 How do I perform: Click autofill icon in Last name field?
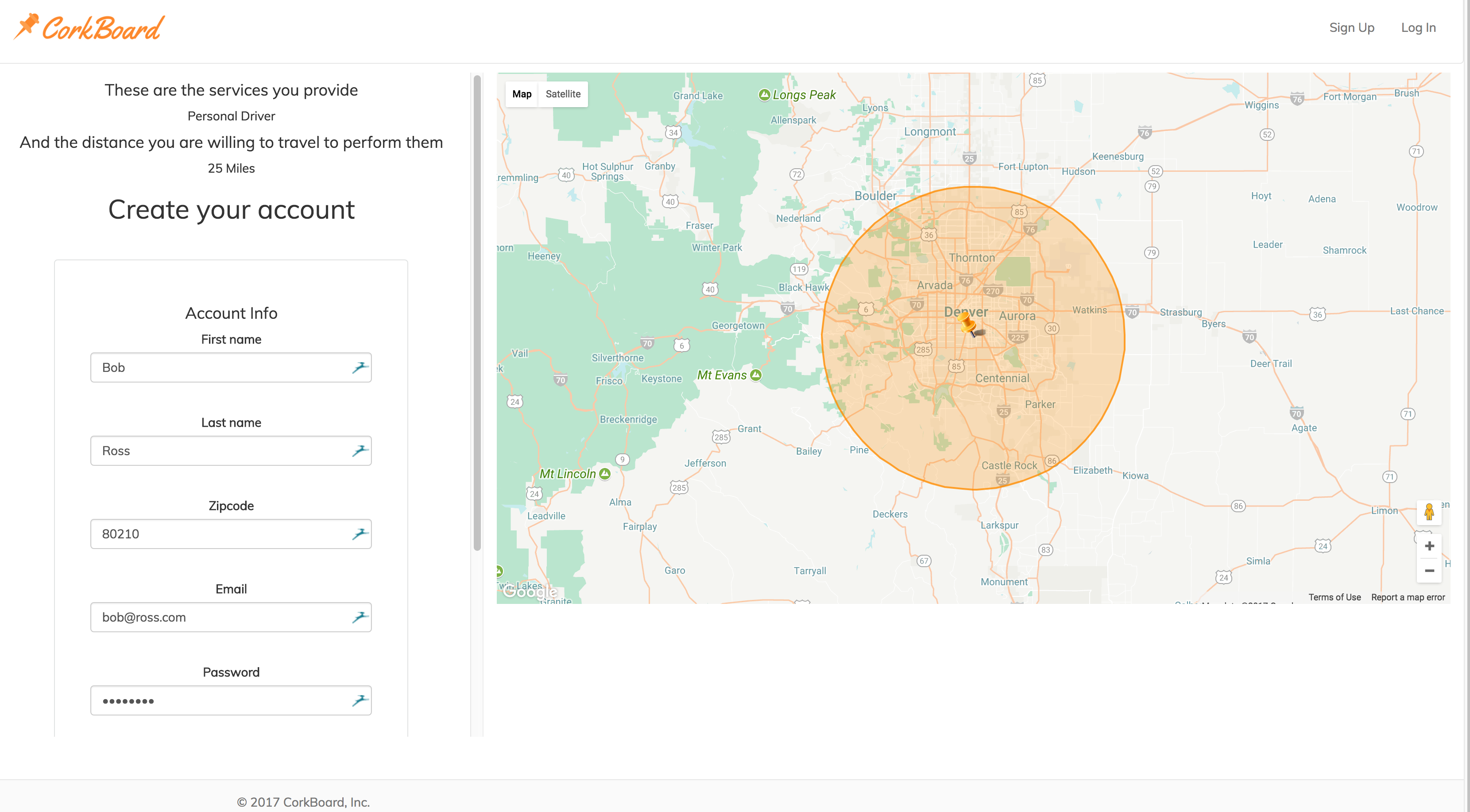click(360, 451)
